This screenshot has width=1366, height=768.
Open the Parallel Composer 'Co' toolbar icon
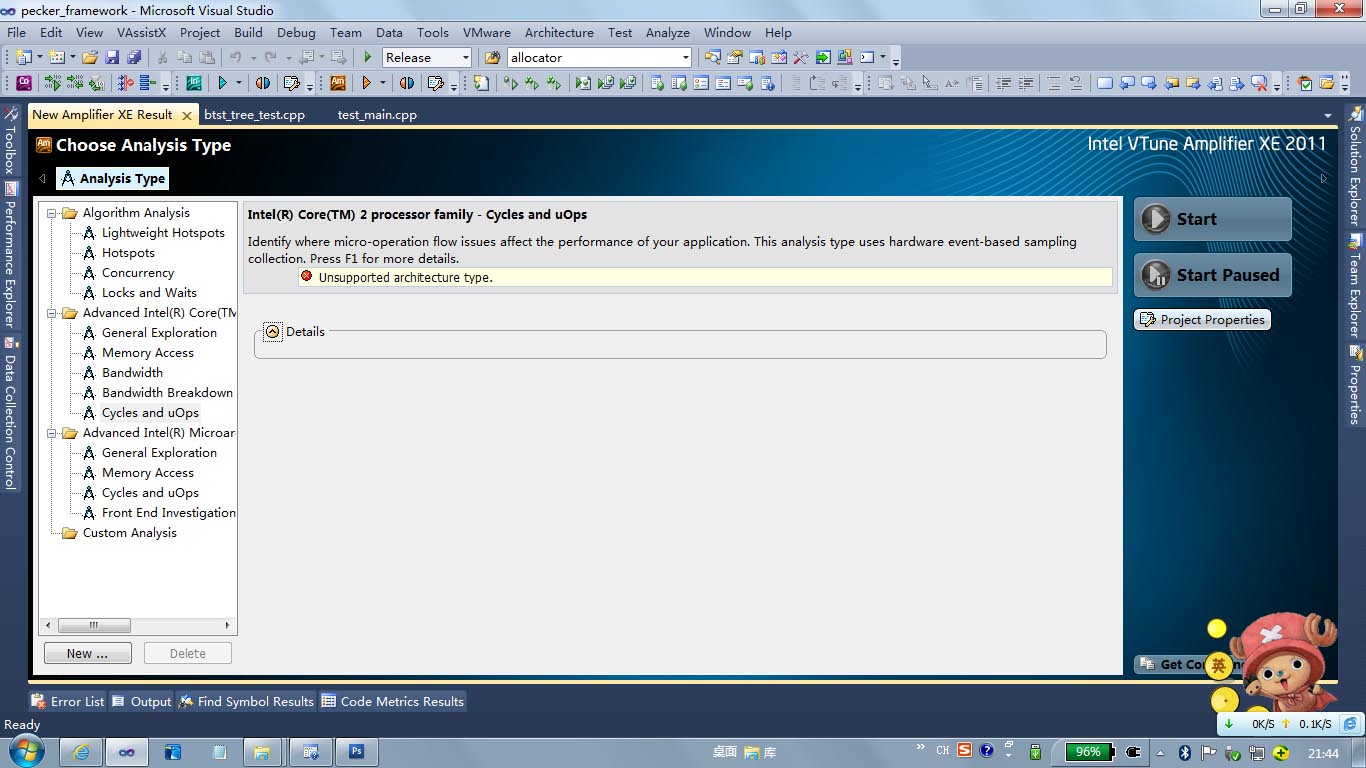coord(23,83)
